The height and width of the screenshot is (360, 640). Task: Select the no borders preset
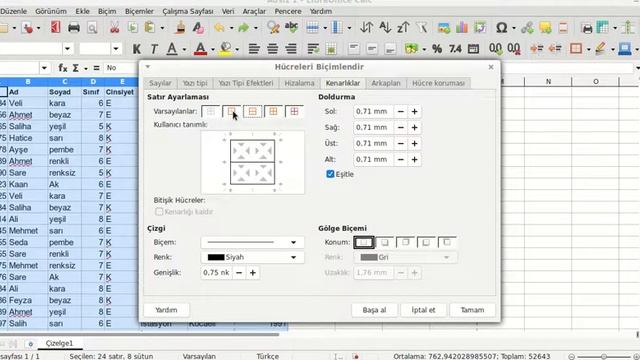(211, 111)
